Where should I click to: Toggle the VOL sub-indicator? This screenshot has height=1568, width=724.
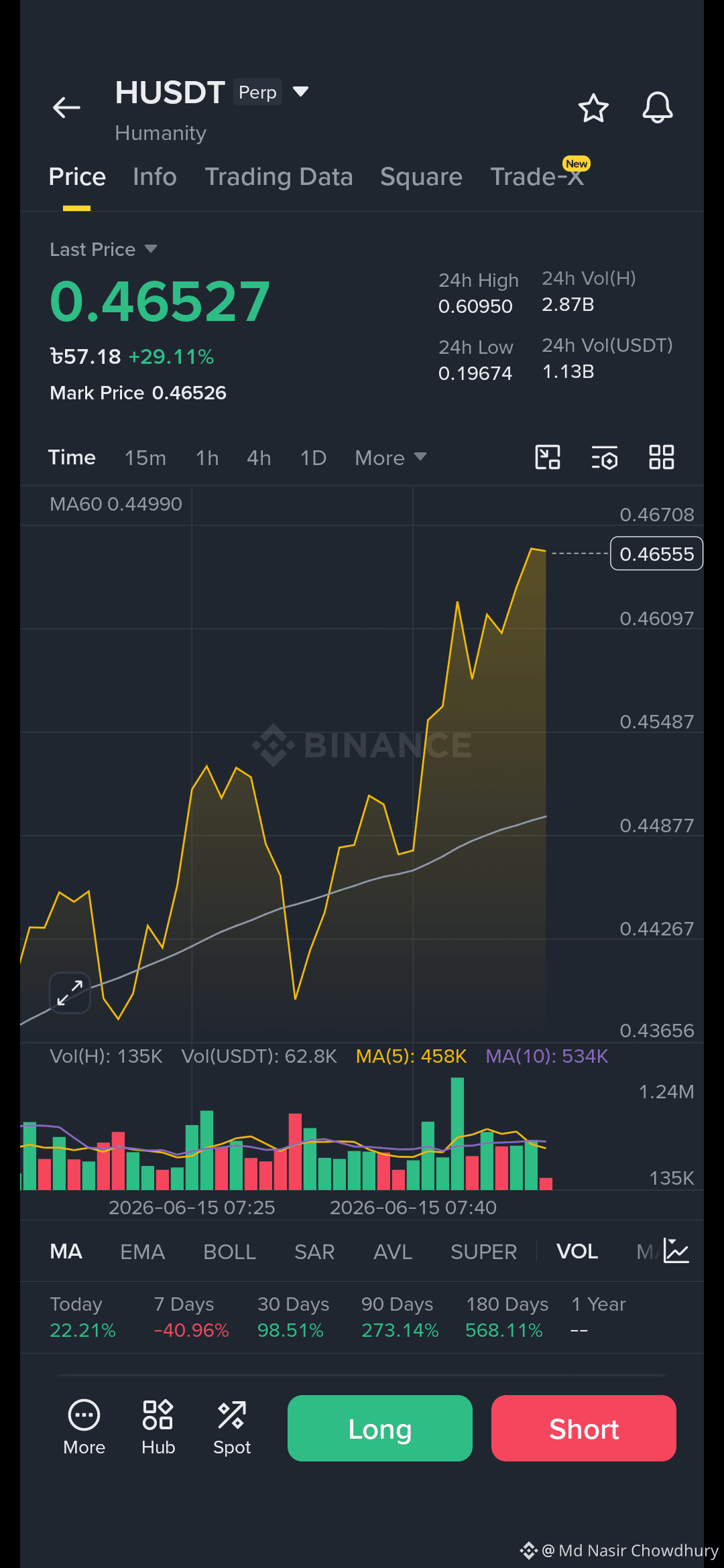(x=577, y=1252)
